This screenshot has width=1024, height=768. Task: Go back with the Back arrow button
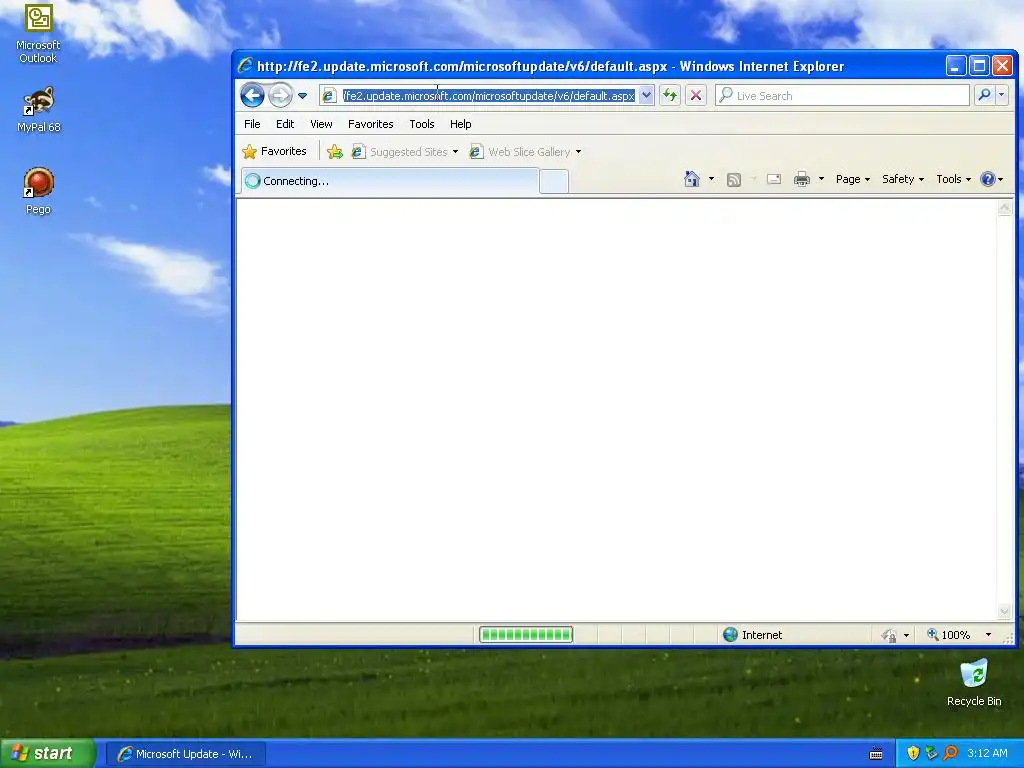tap(252, 95)
